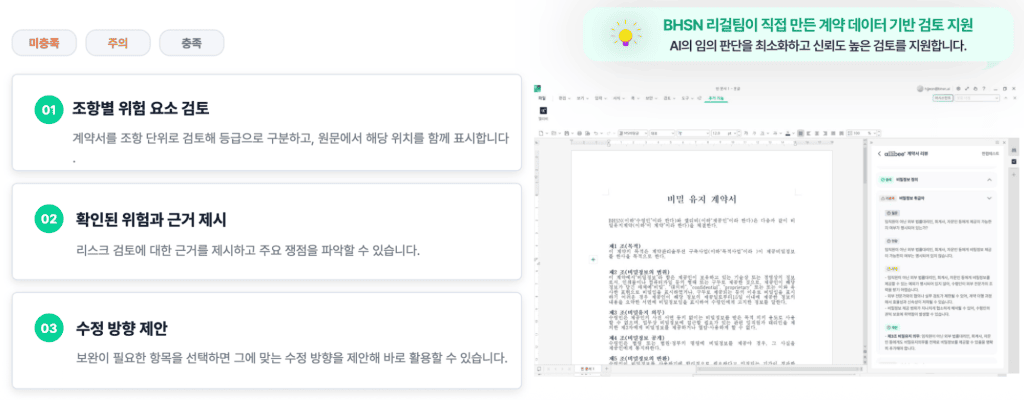Open the 입력 menu in word processor

pos(599,98)
